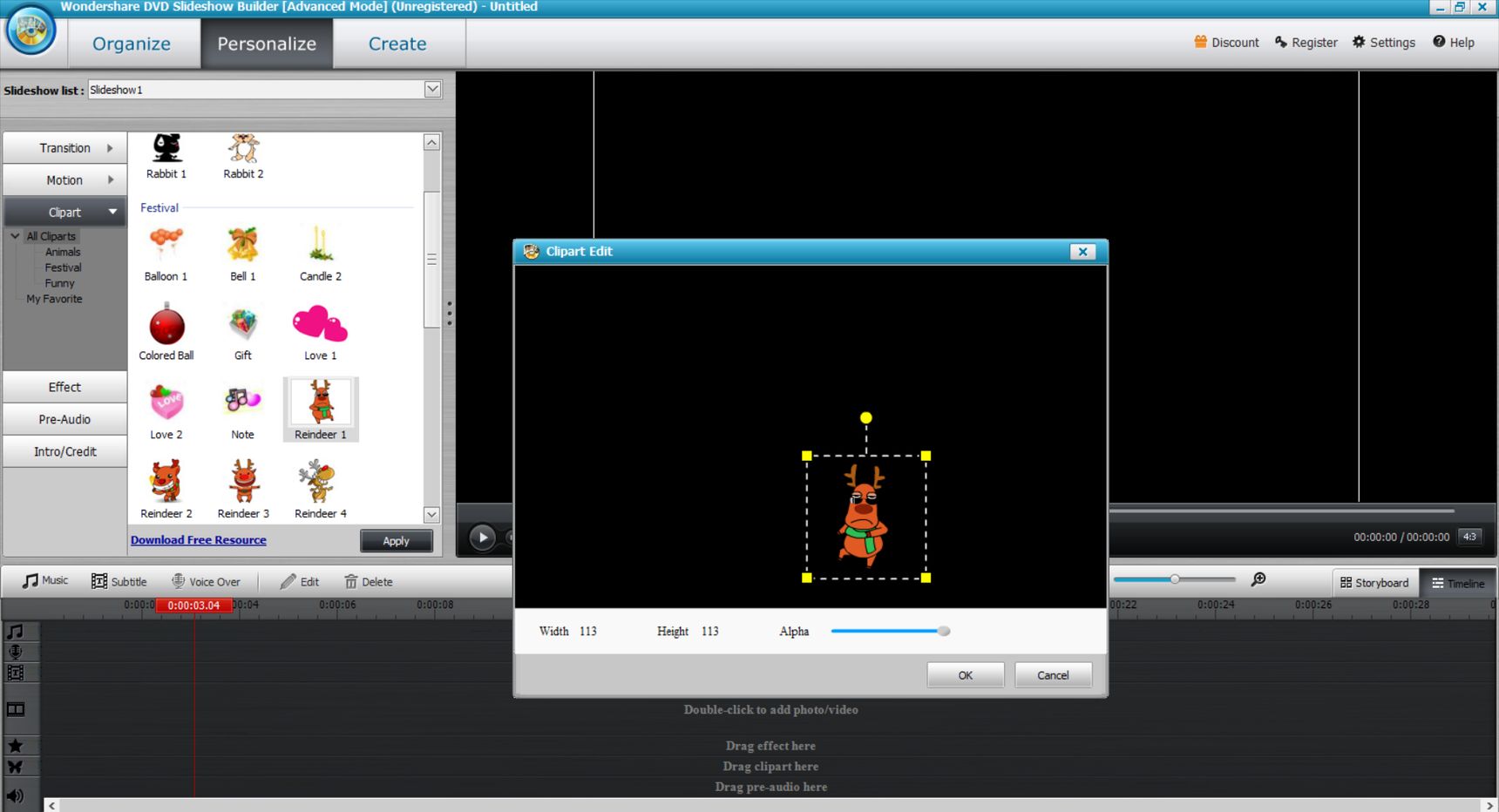Click the yellow rotation handle above reindeer
The image size is (1499, 812).
[x=865, y=418]
